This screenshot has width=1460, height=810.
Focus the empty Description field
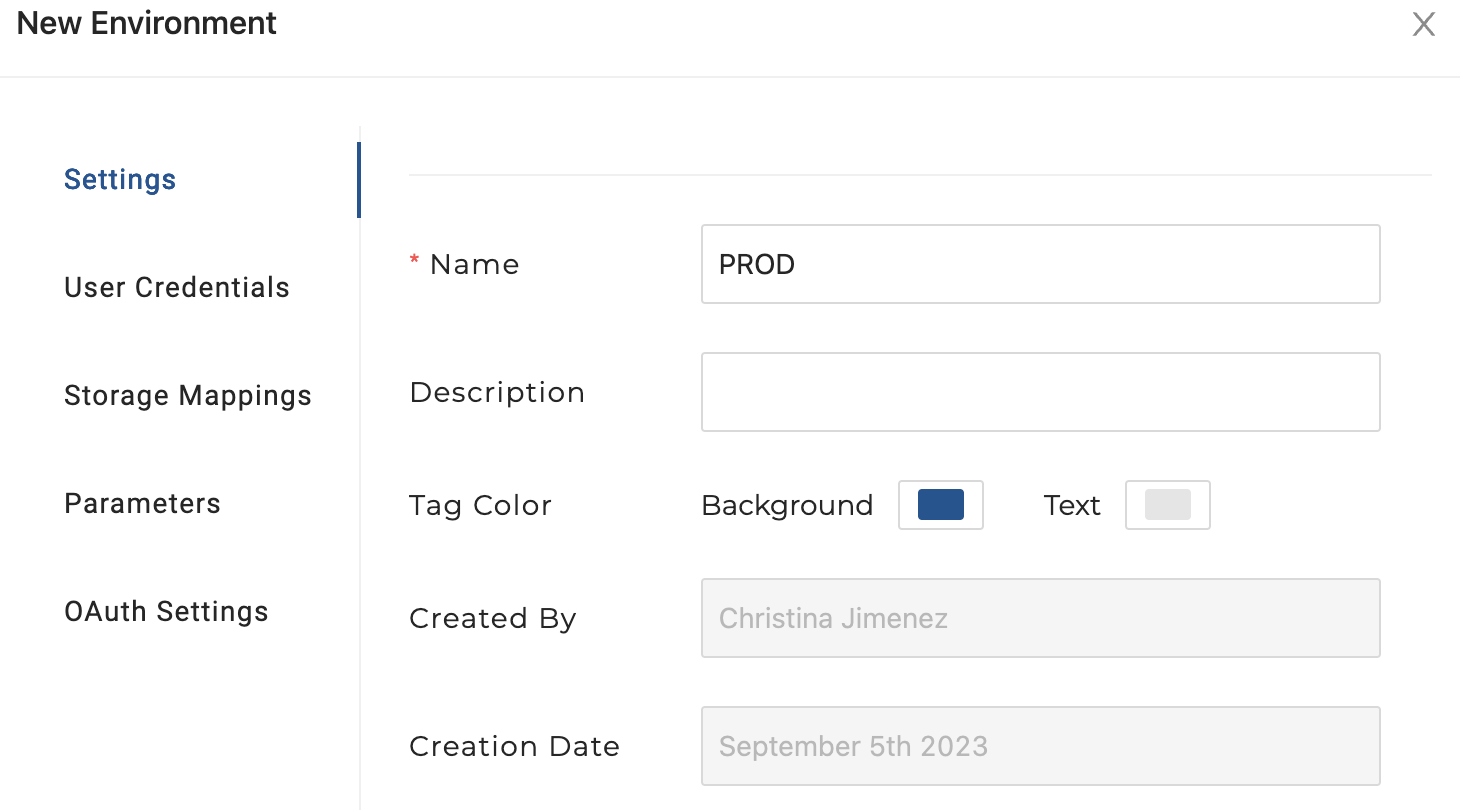tap(1040, 392)
